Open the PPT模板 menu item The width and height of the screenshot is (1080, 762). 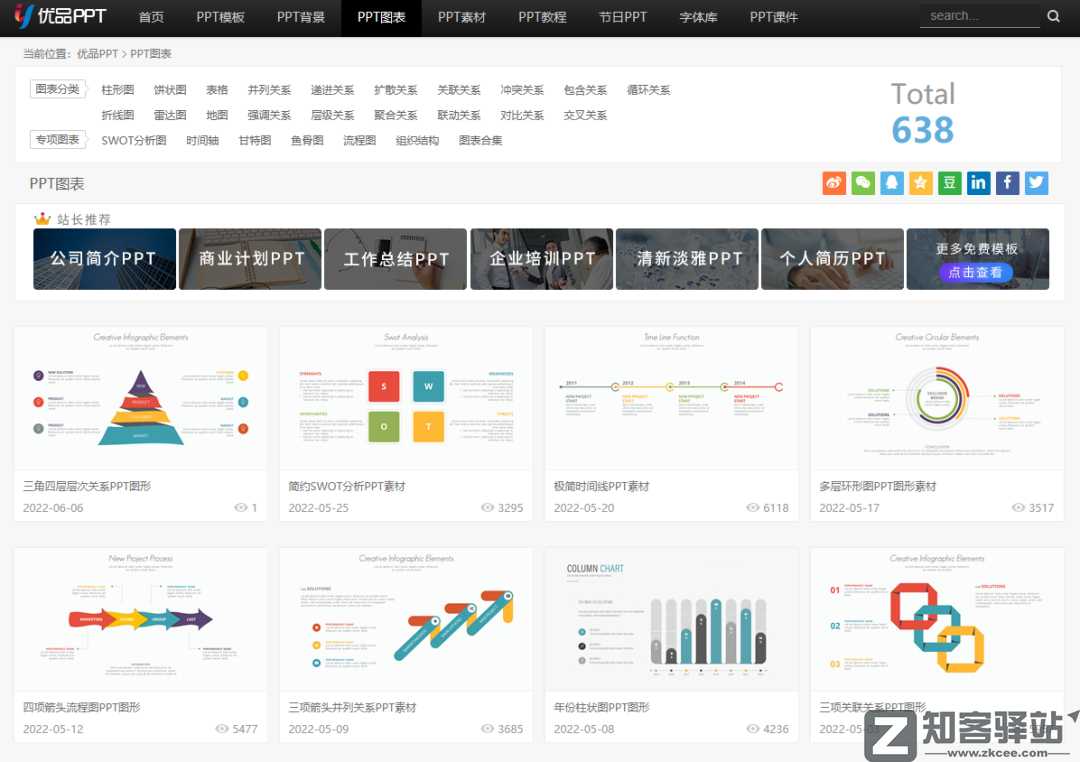(x=220, y=17)
